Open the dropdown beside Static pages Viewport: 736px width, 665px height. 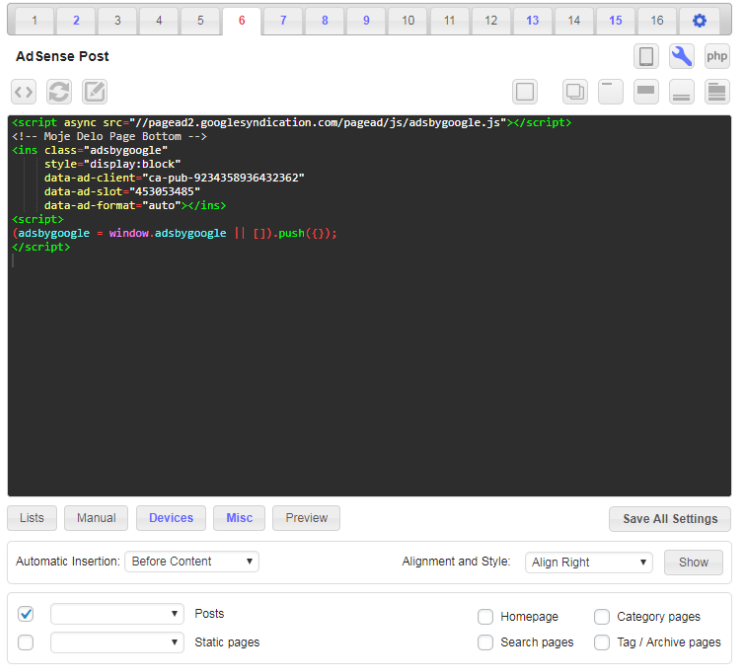(117, 642)
